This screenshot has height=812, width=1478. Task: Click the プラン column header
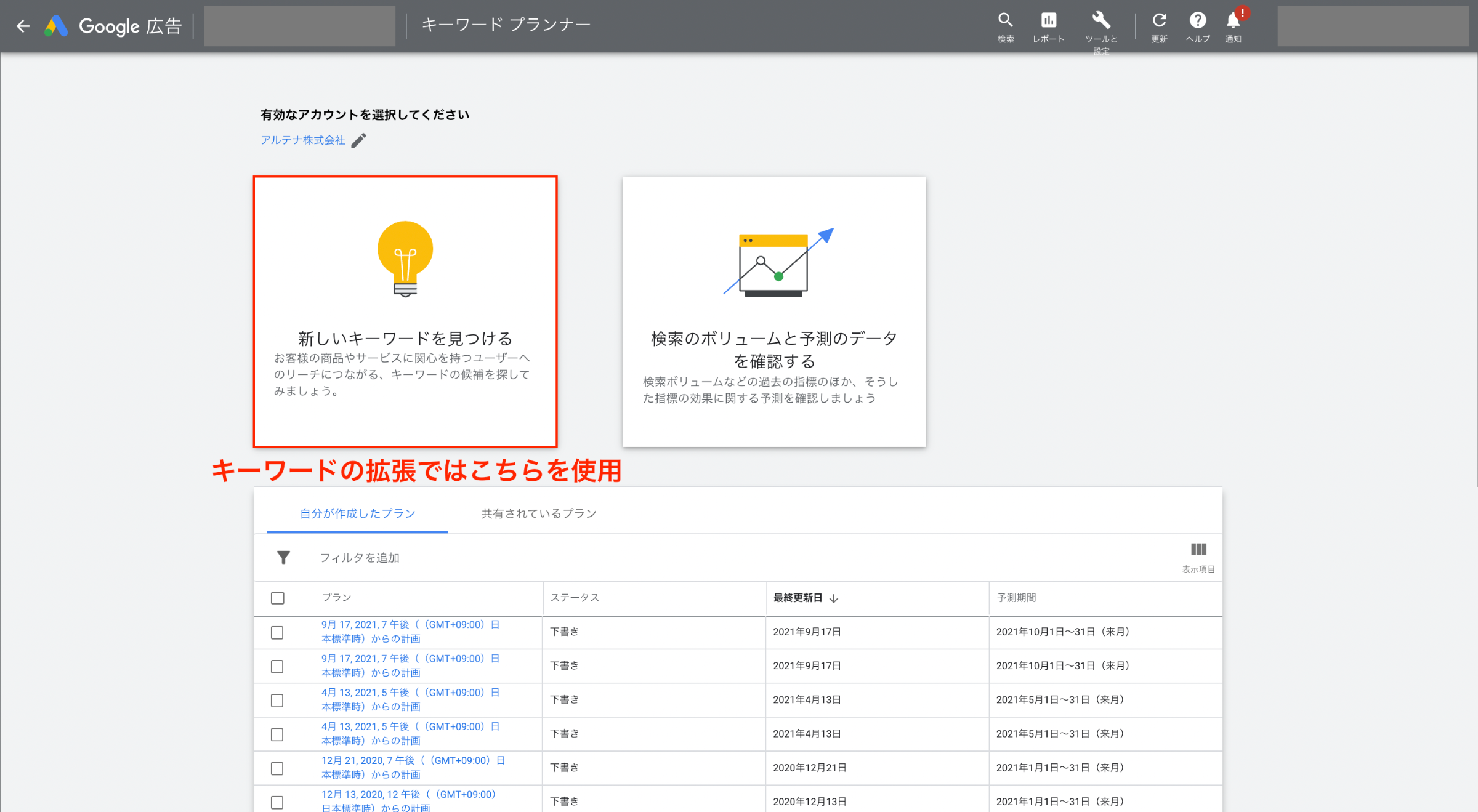(x=337, y=598)
